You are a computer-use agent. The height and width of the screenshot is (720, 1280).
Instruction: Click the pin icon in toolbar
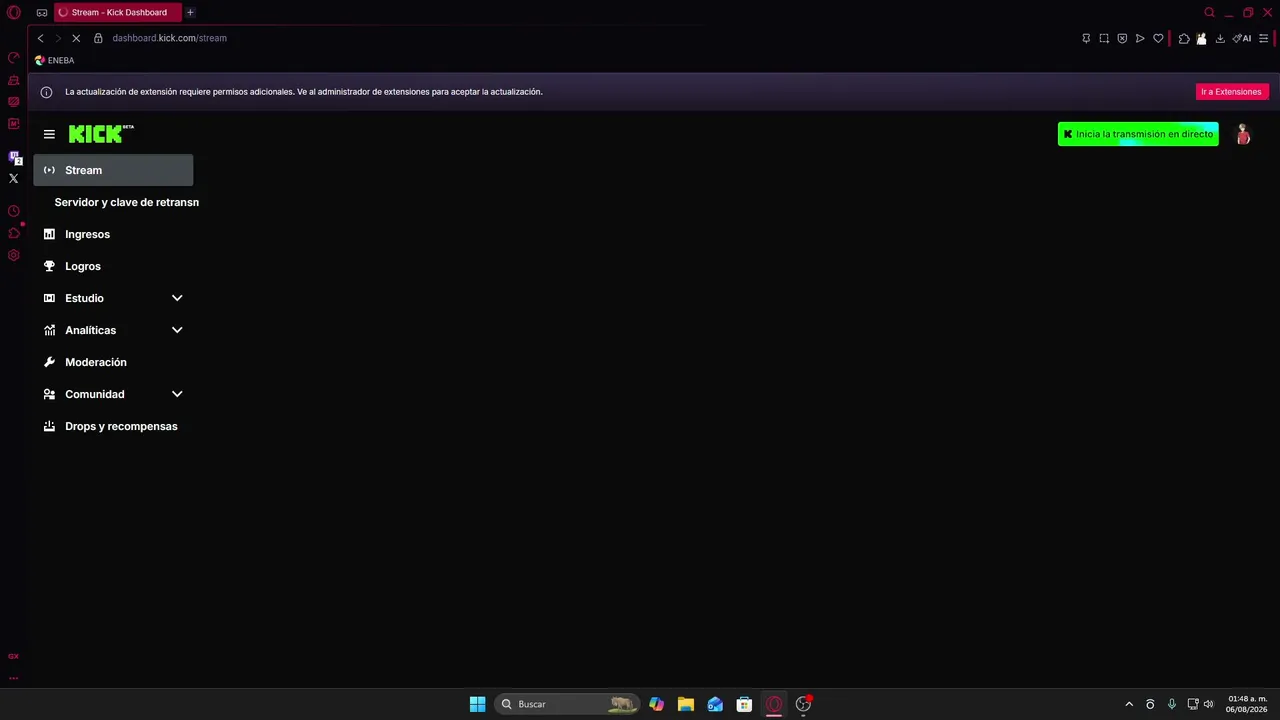click(x=1086, y=38)
